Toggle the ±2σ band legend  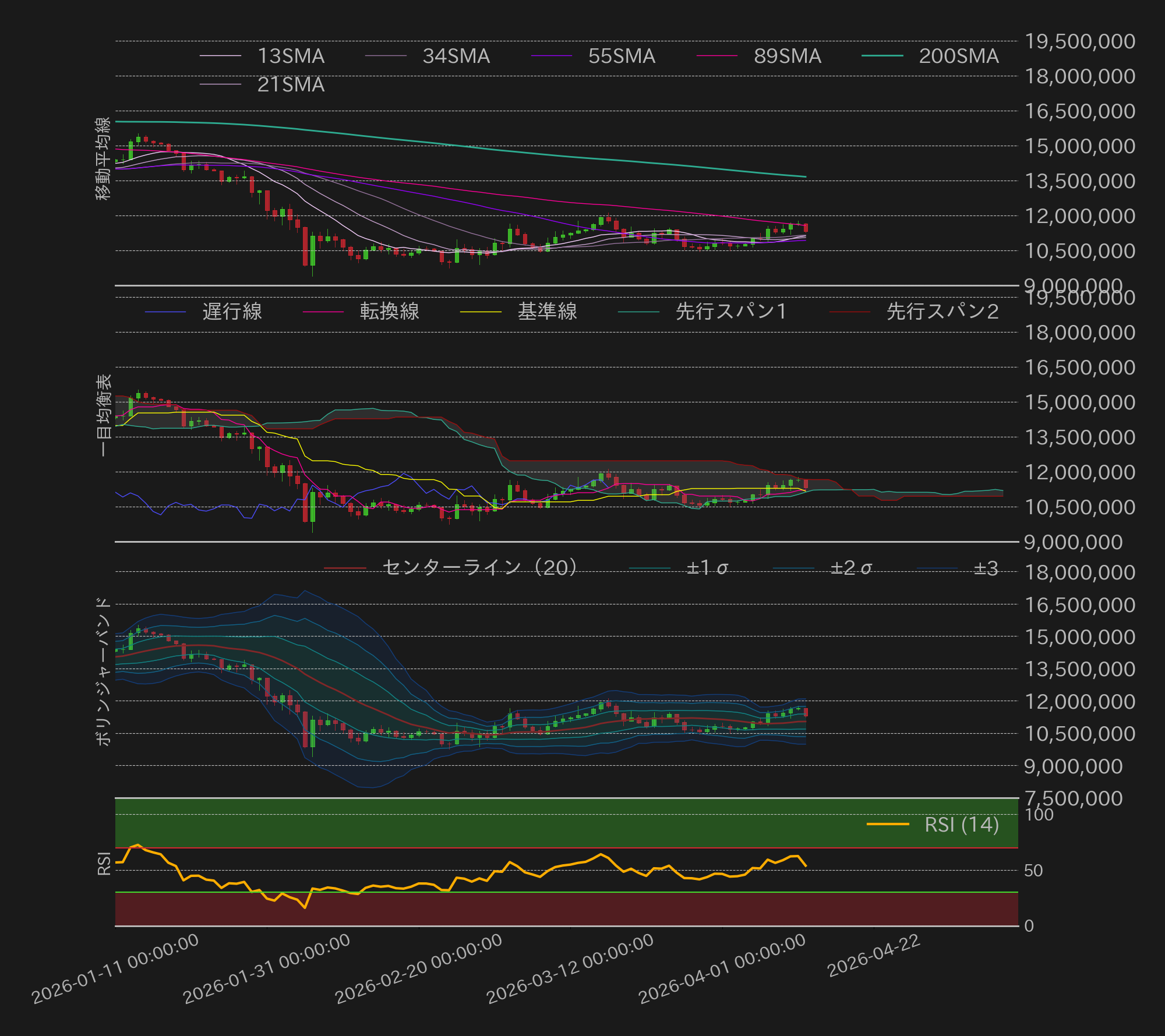(850, 568)
